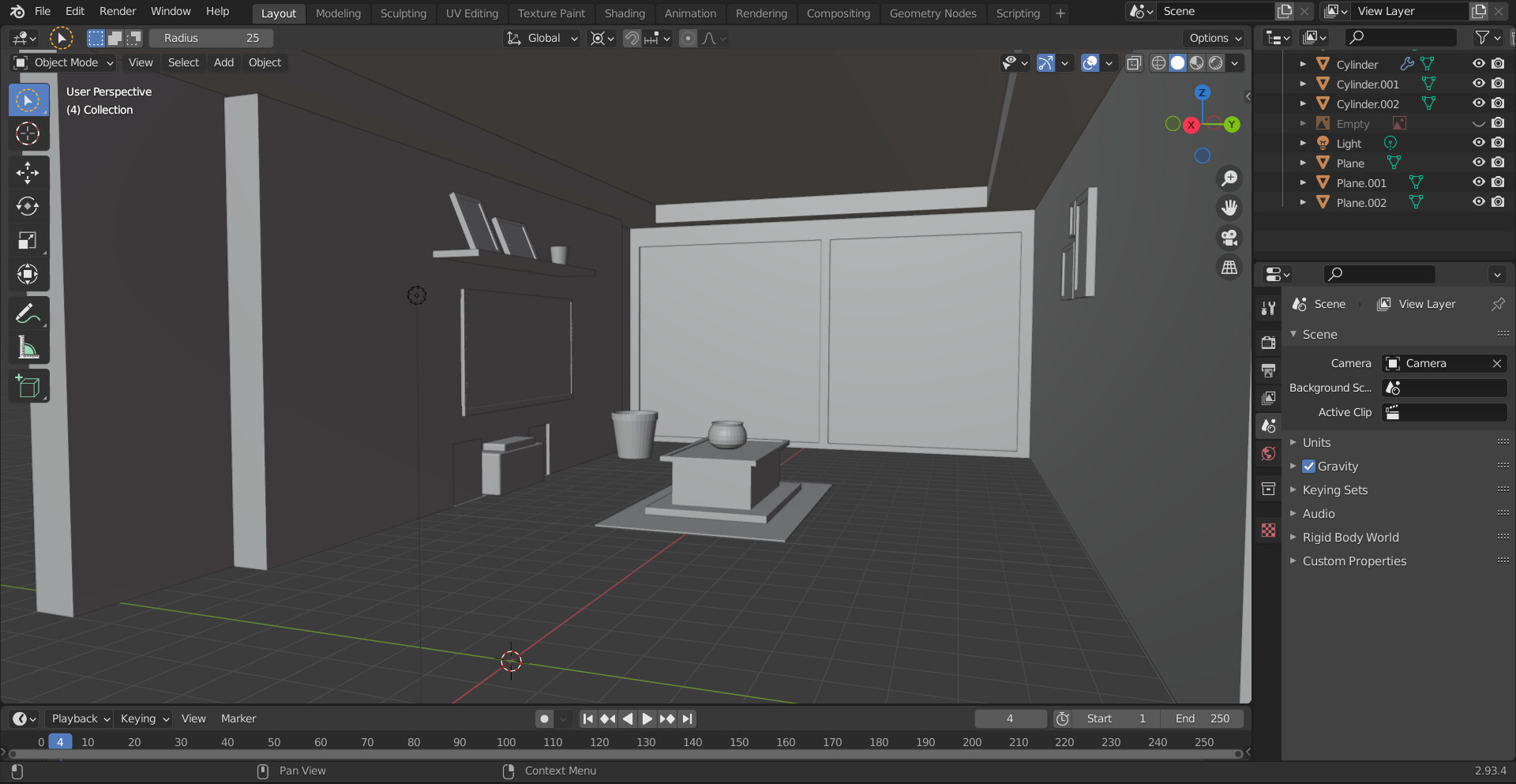Select the Measure tool
The height and width of the screenshot is (784, 1516).
tap(28, 347)
